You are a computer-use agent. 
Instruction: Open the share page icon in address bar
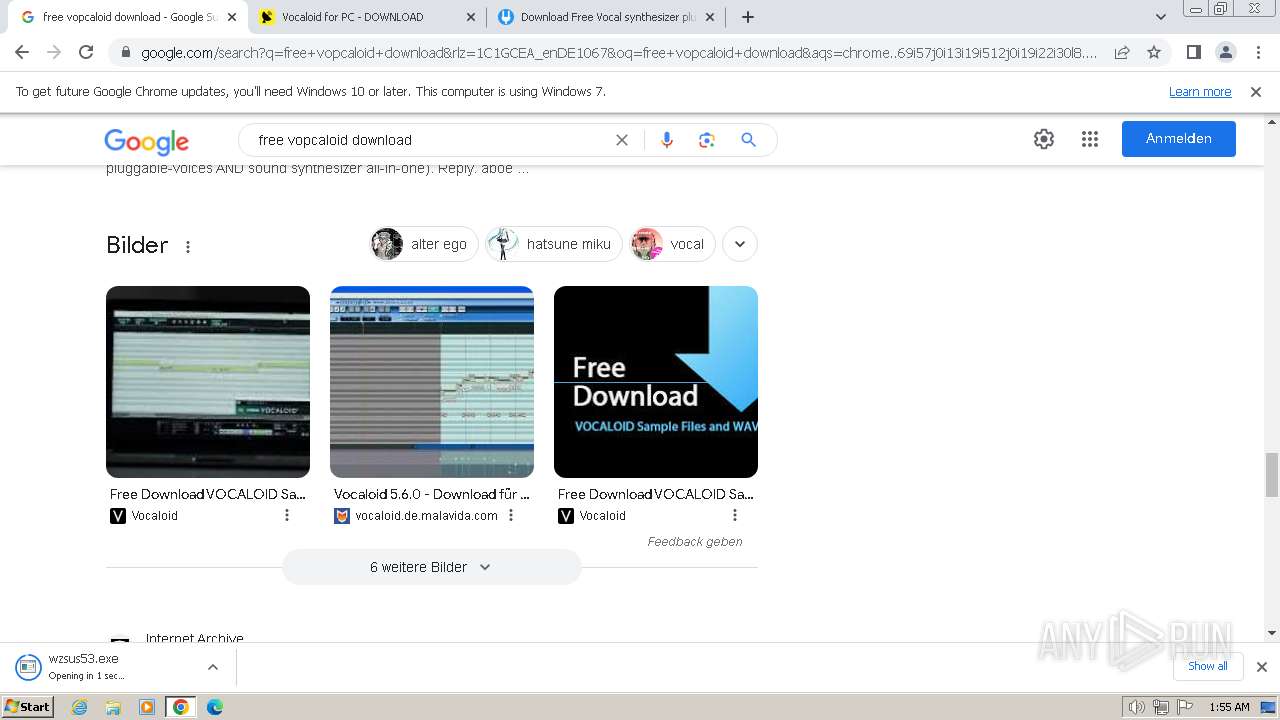(x=1122, y=52)
